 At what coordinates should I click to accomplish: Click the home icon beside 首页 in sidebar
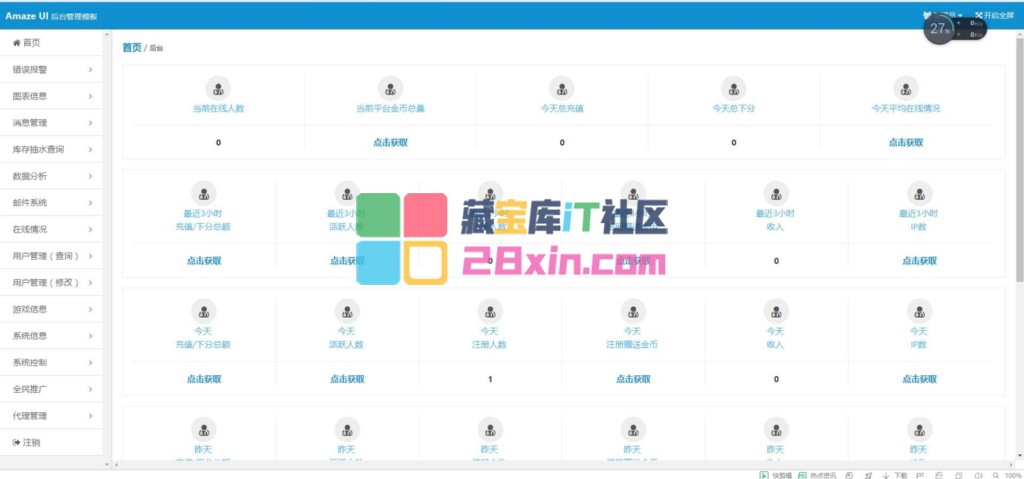(x=16, y=42)
